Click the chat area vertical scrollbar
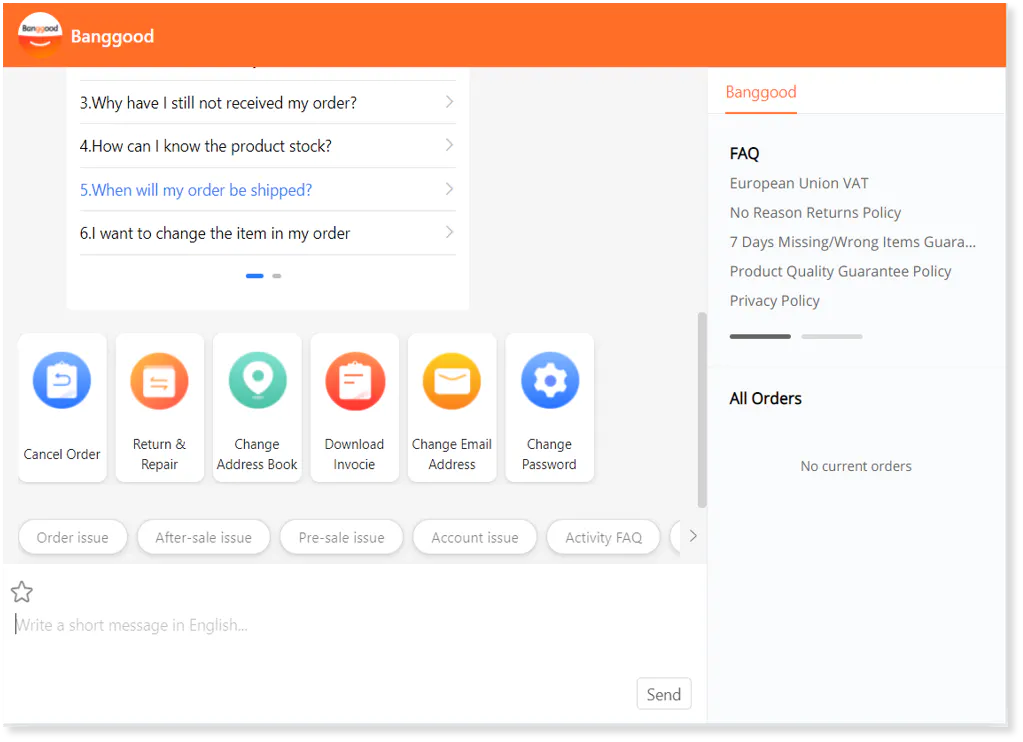Screen dimensions: 1023x742 [702, 410]
